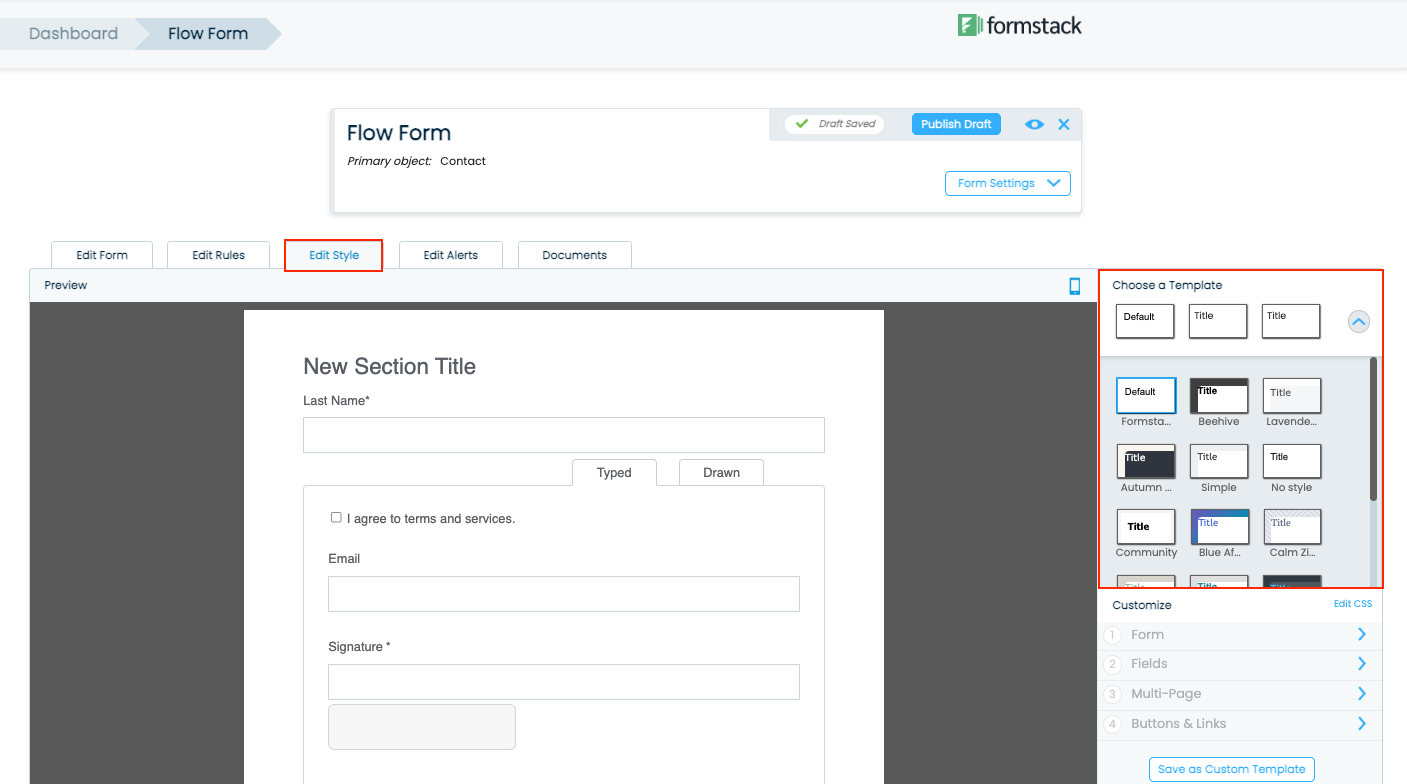Select the Autumn template thumbnail
The image size is (1407, 784).
[1145, 462]
